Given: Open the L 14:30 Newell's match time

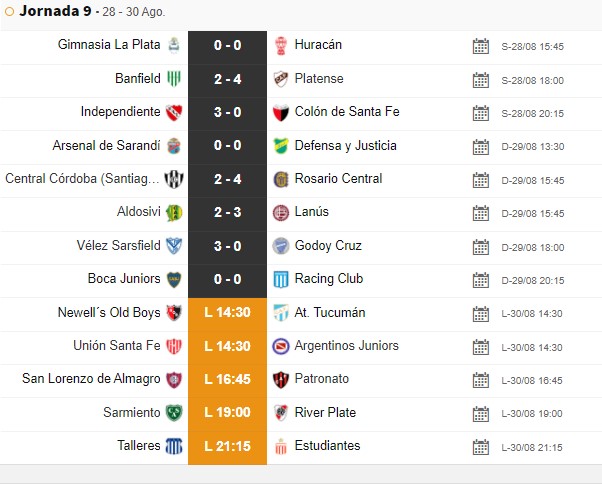Looking at the screenshot, I should click(227, 312).
